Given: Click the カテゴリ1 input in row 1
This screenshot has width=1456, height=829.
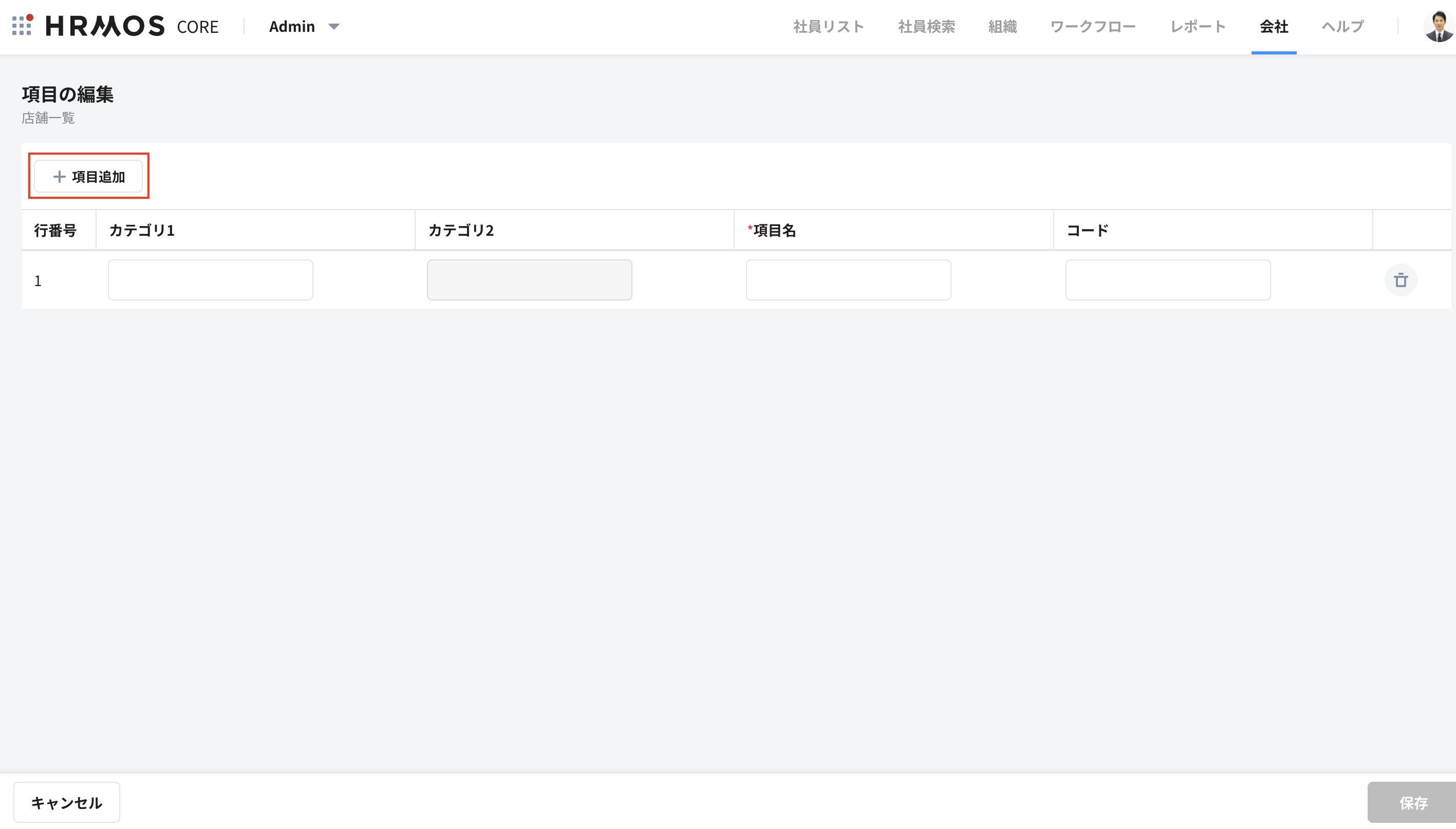Looking at the screenshot, I should click(x=210, y=280).
